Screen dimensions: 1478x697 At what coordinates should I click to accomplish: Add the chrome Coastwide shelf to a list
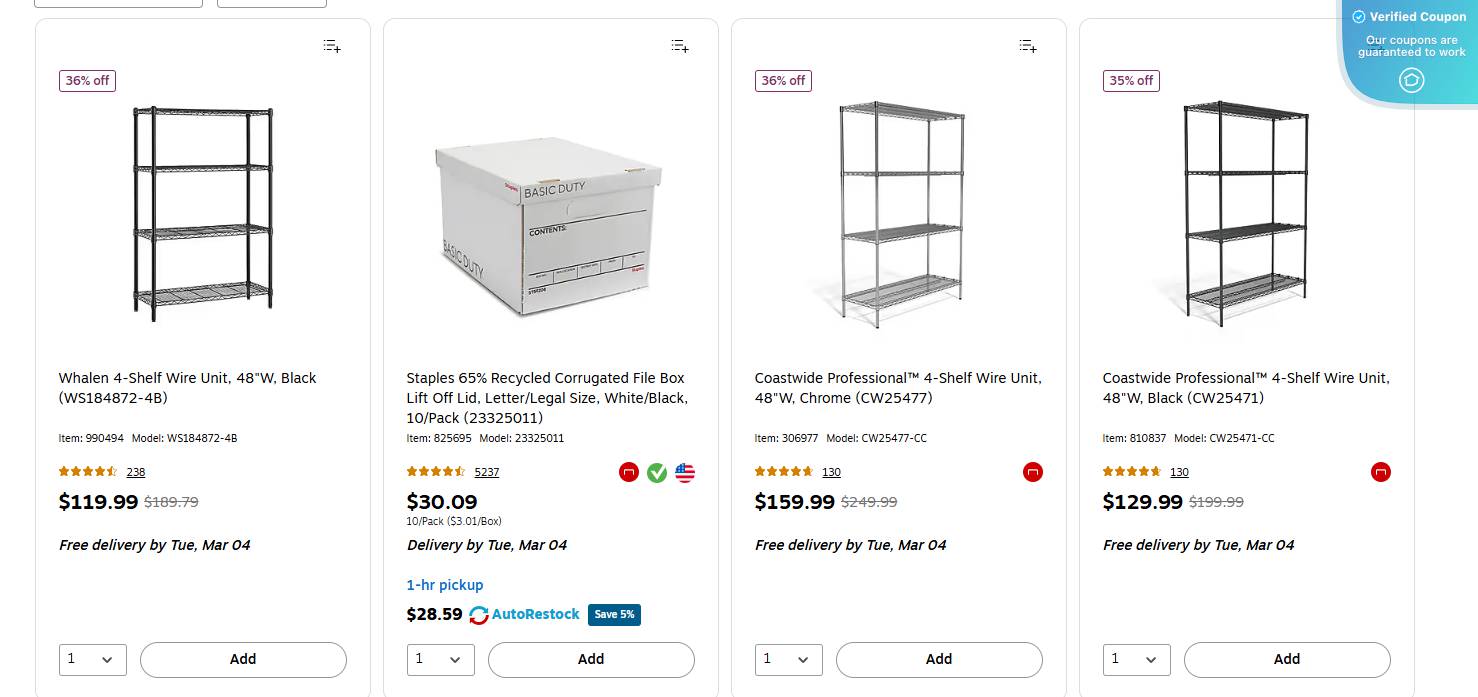[1027, 45]
